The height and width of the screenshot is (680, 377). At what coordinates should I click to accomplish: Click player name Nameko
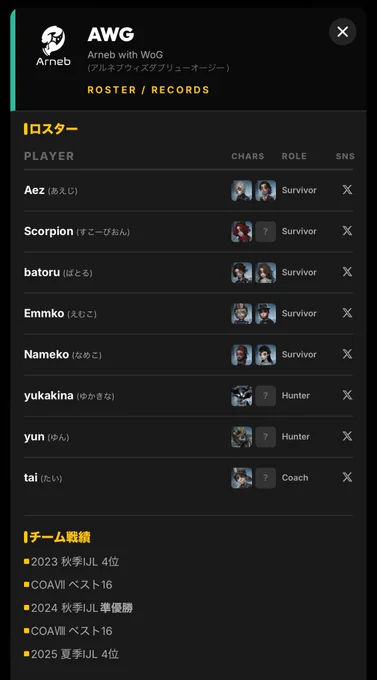[x=46, y=354]
